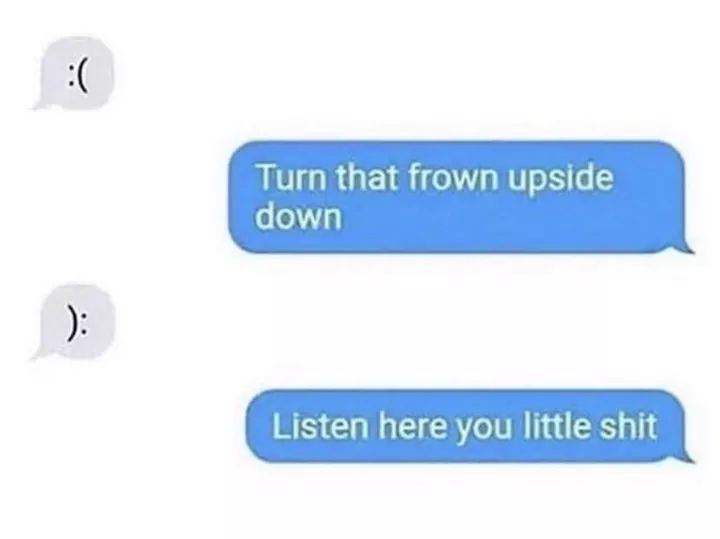
Task: Click the word "Turn" in blue bubble
Action: [x=292, y=178]
